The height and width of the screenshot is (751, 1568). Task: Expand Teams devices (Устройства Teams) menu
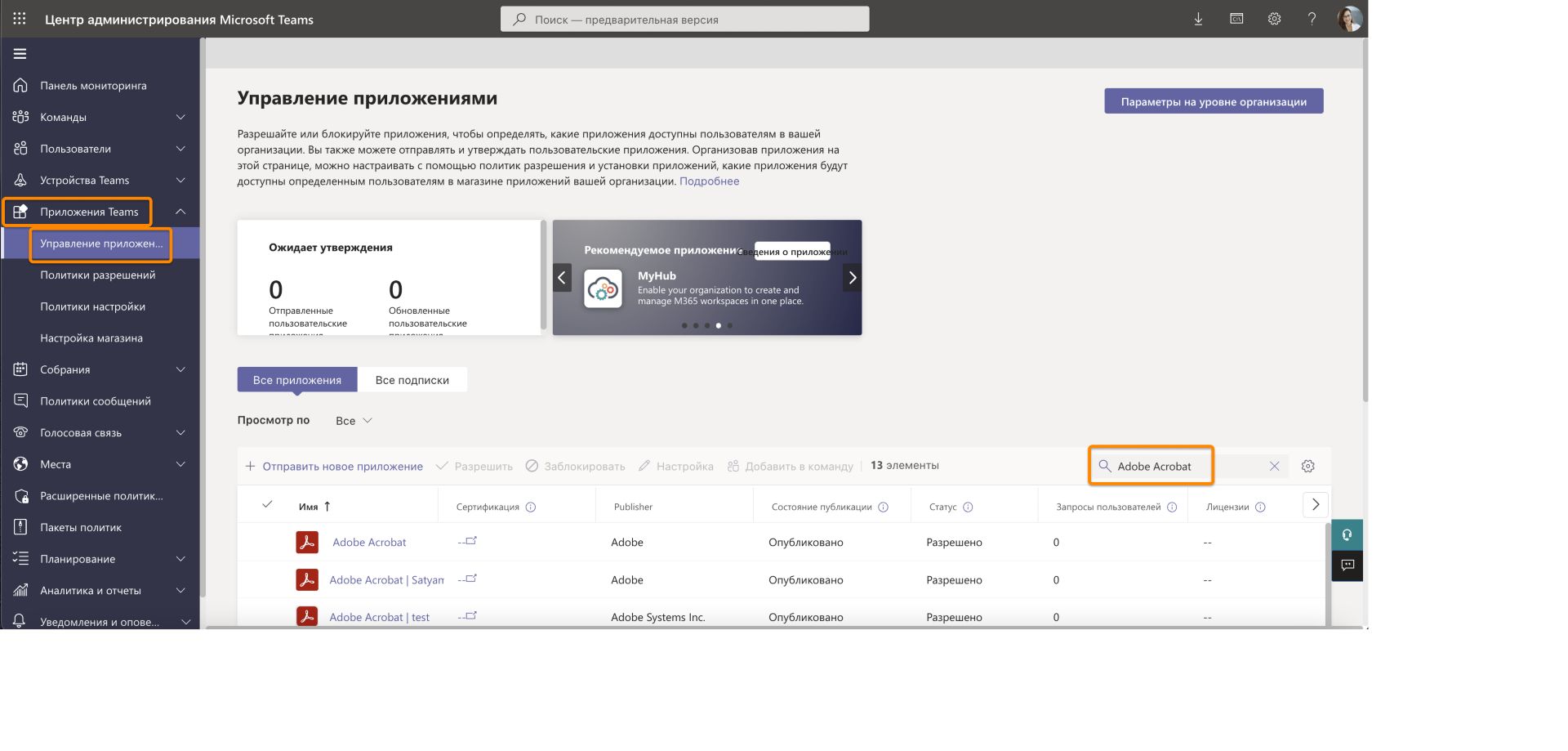click(181, 180)
